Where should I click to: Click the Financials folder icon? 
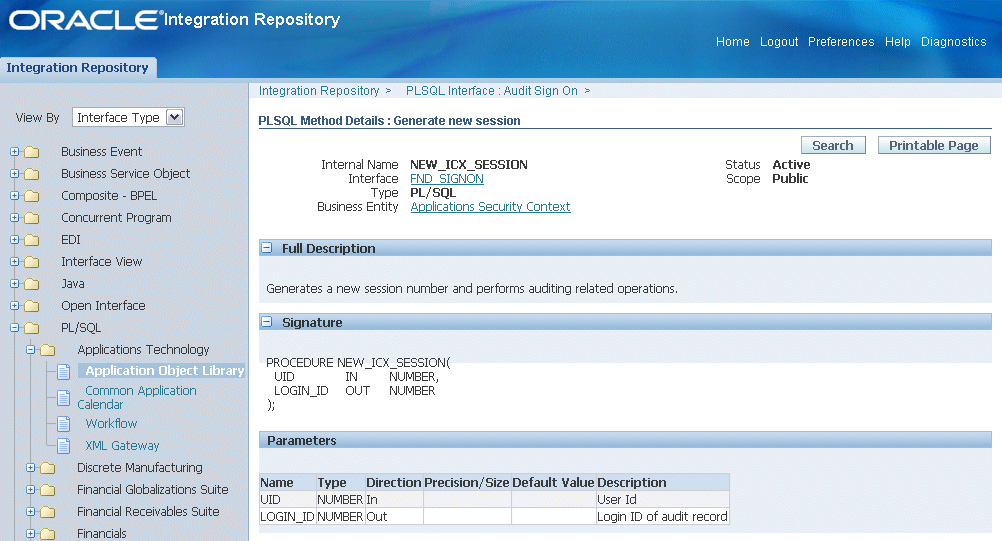pyautogui.click(x=47, y=534)
